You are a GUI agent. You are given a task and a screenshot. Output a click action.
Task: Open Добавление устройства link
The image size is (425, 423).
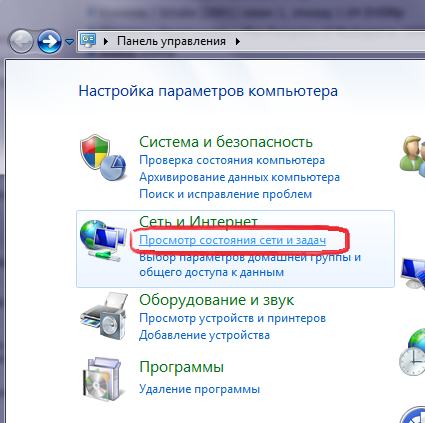[x=204, y=335]
